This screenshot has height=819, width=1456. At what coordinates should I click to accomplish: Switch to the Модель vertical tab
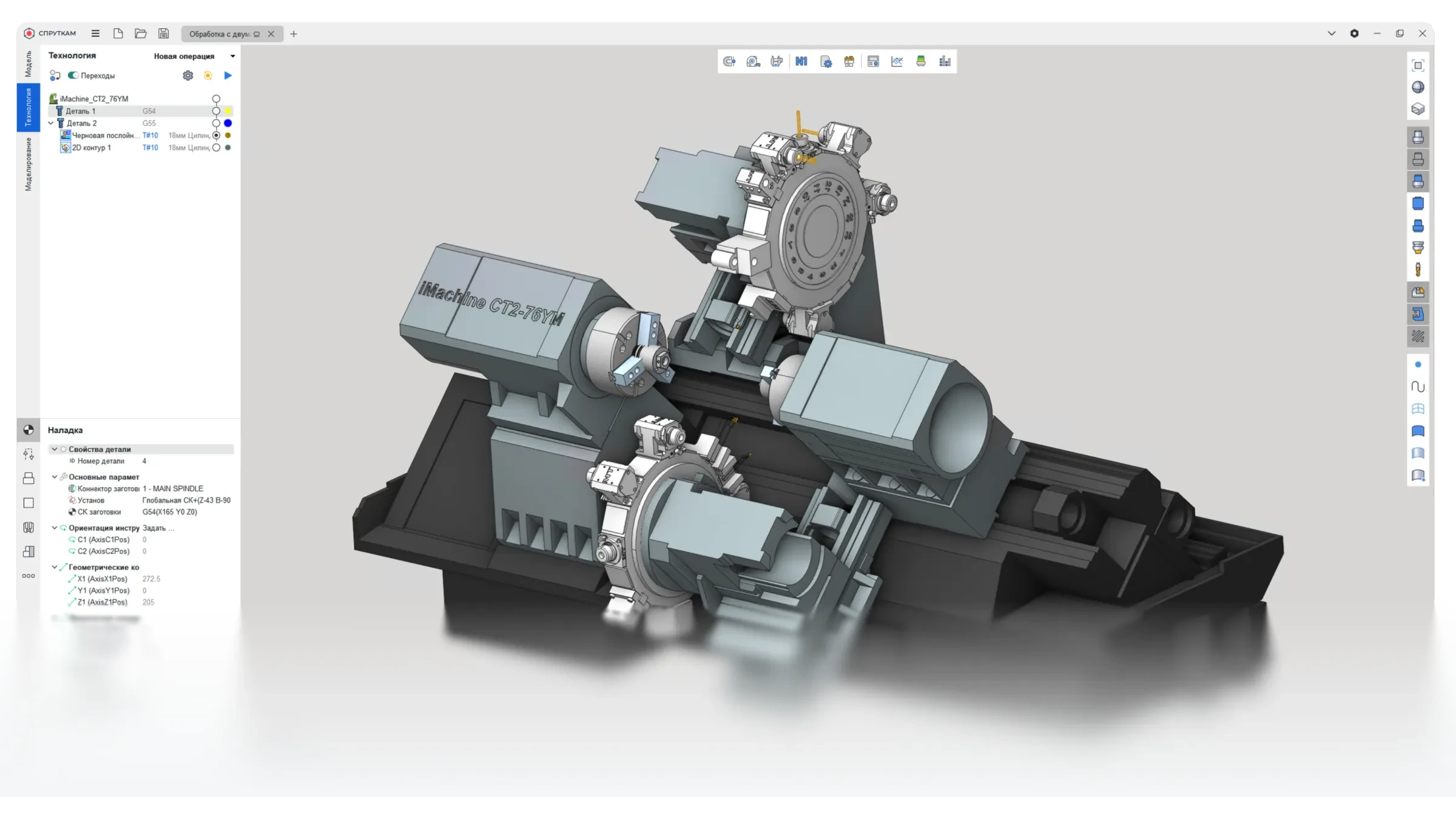(x=28, y=64)
